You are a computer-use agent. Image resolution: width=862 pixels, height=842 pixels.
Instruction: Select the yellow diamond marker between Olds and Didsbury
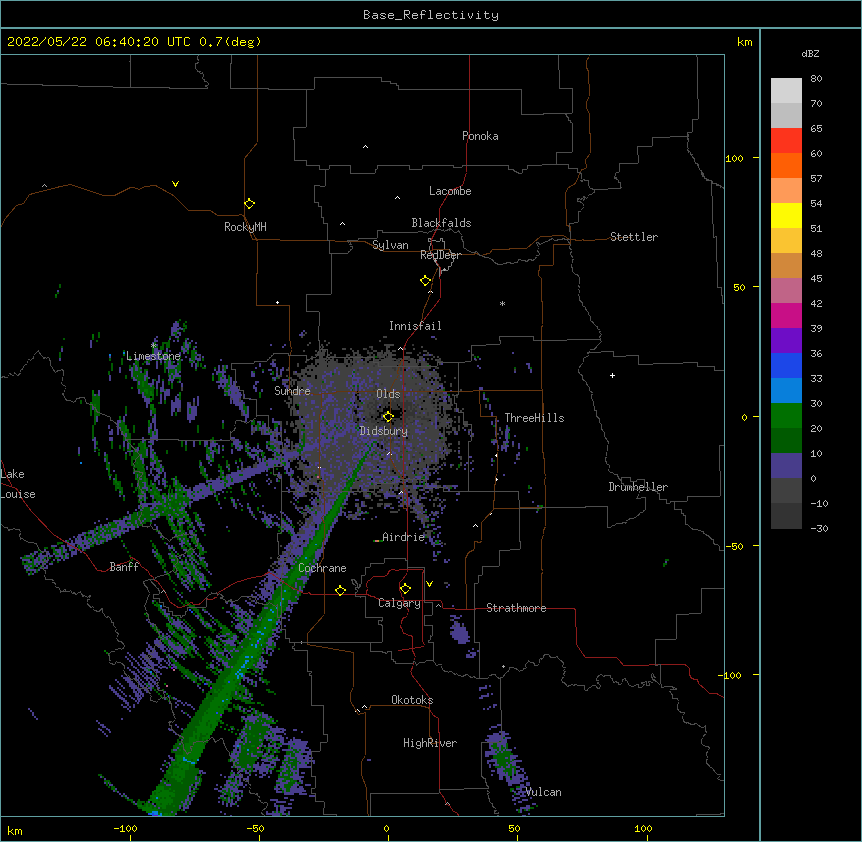[388, 416]
